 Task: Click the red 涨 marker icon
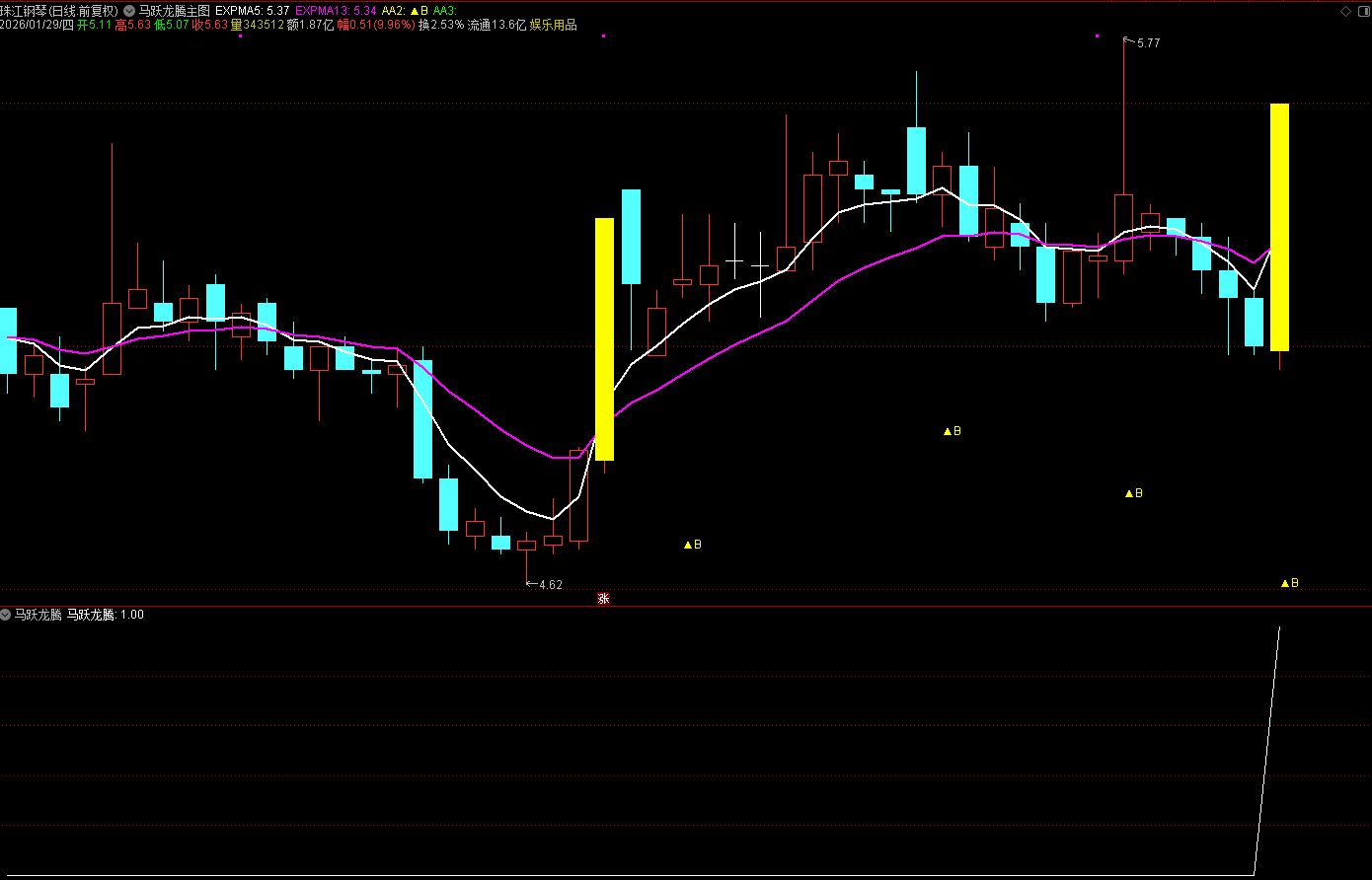click(603, 598)
